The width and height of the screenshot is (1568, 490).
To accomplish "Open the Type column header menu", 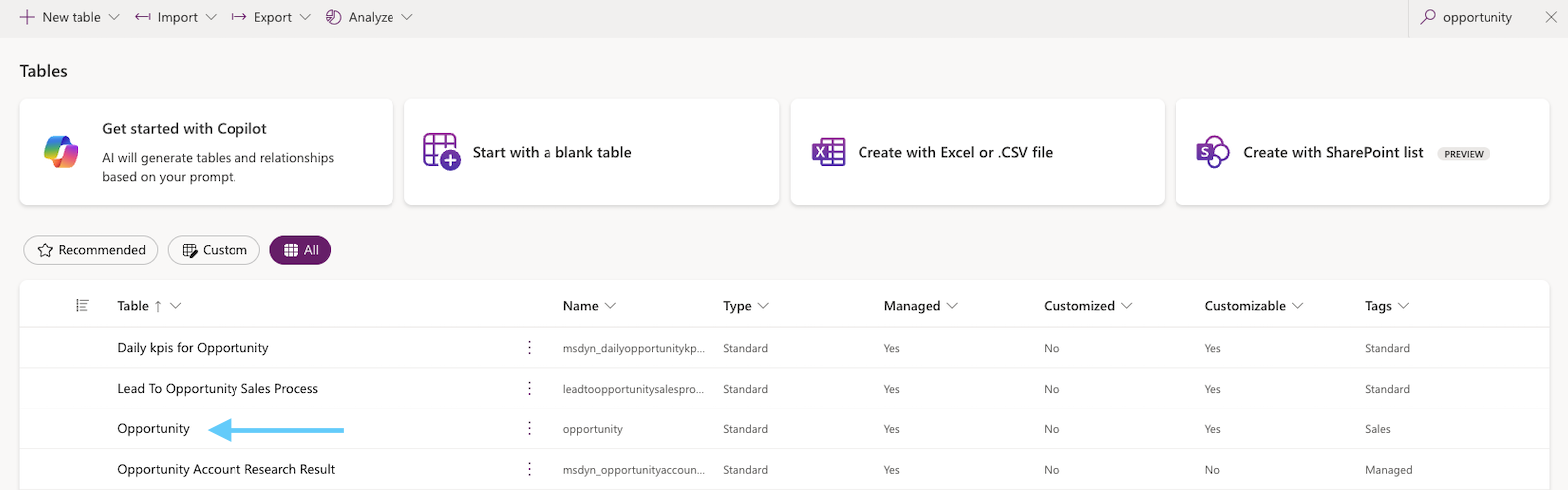I will (746, 306).
